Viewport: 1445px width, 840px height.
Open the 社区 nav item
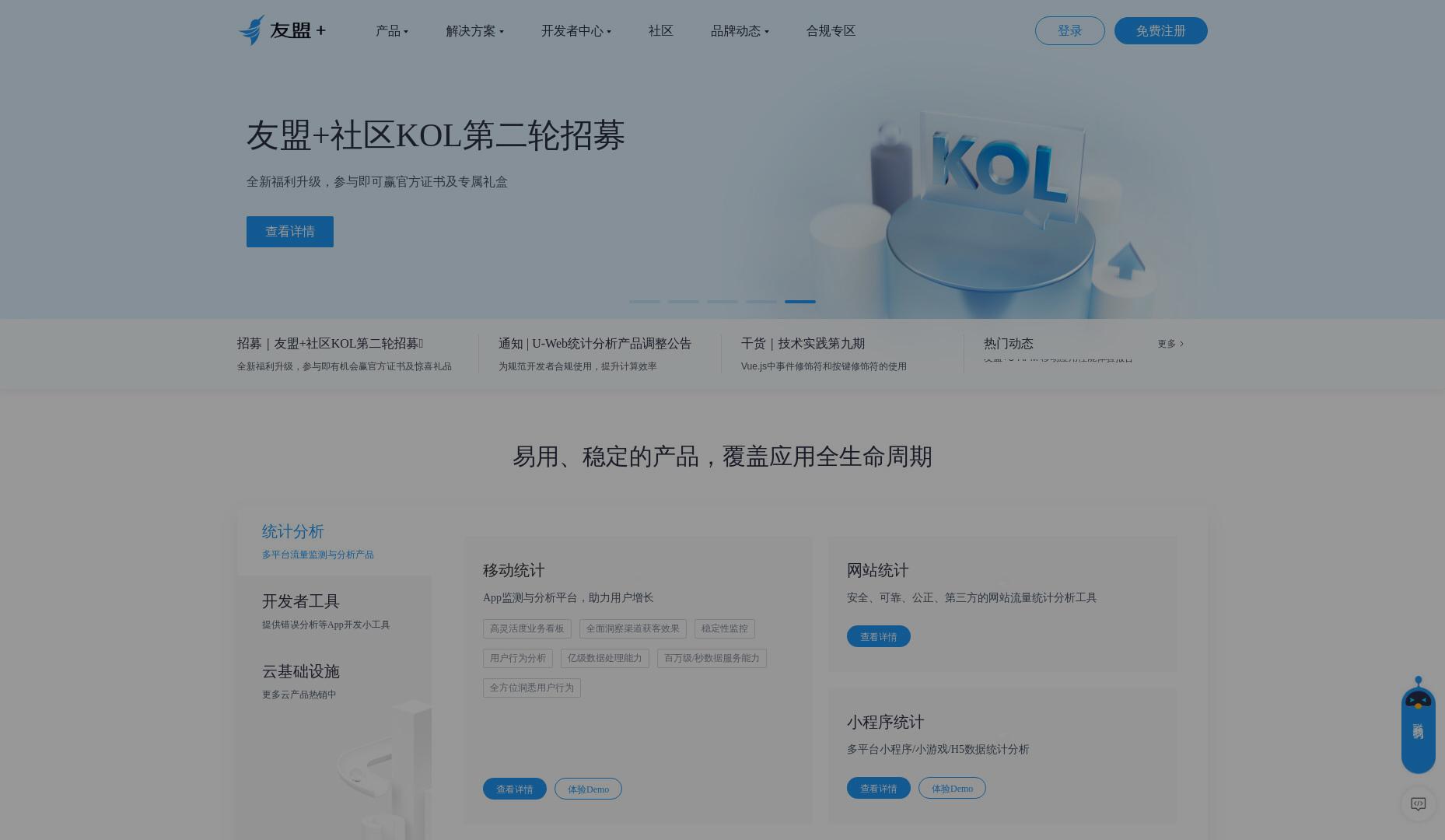[661, 31]
